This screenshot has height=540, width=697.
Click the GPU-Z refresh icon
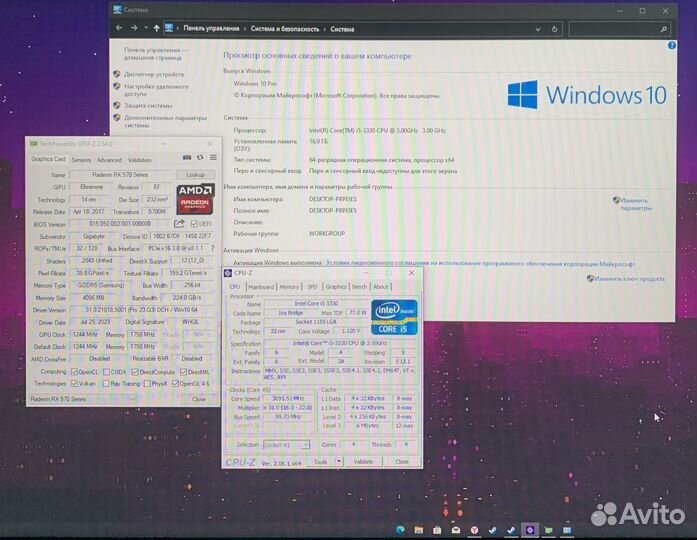[200, 157]
